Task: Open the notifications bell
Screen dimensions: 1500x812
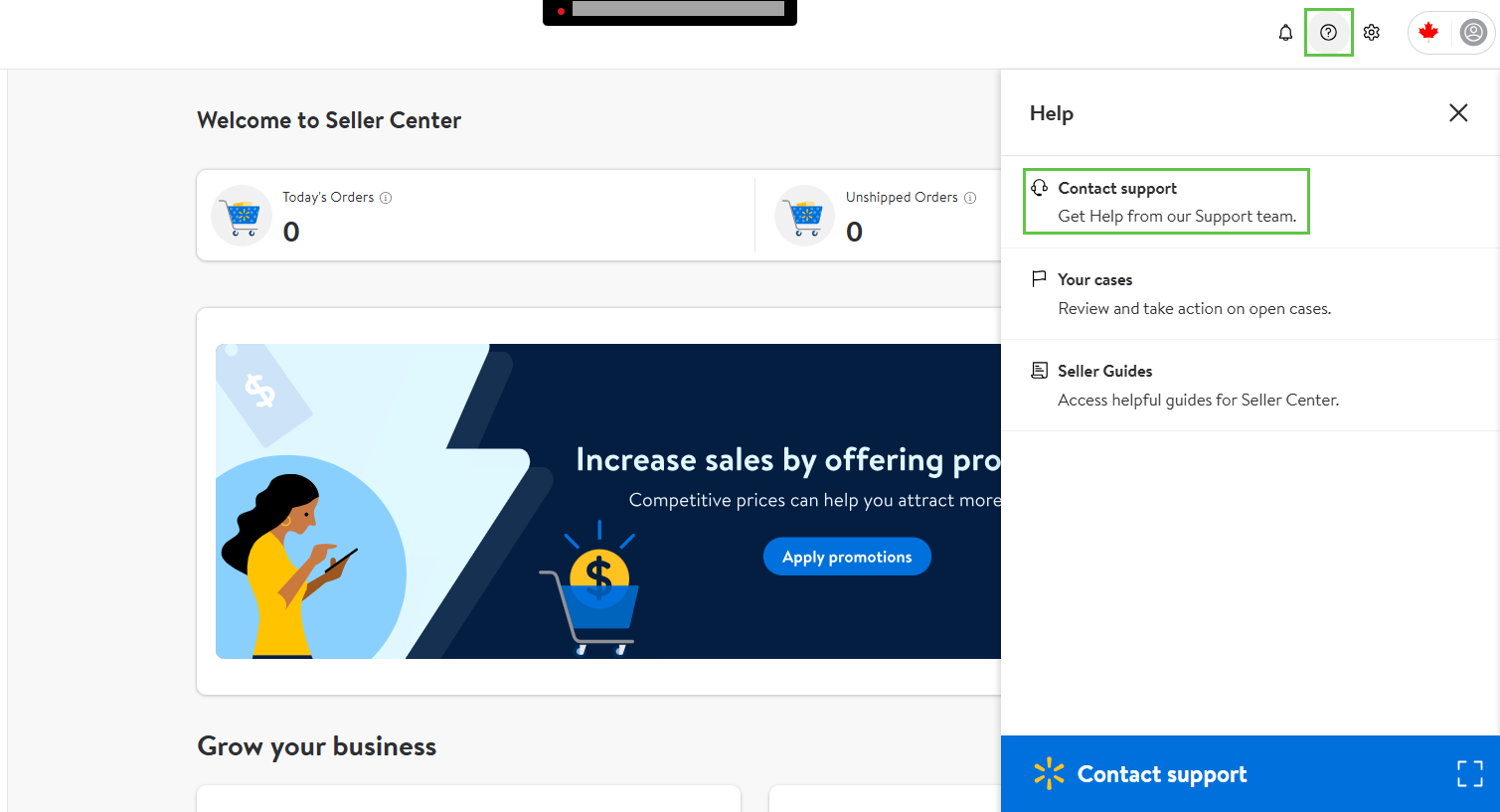Action: point(1285,33)
